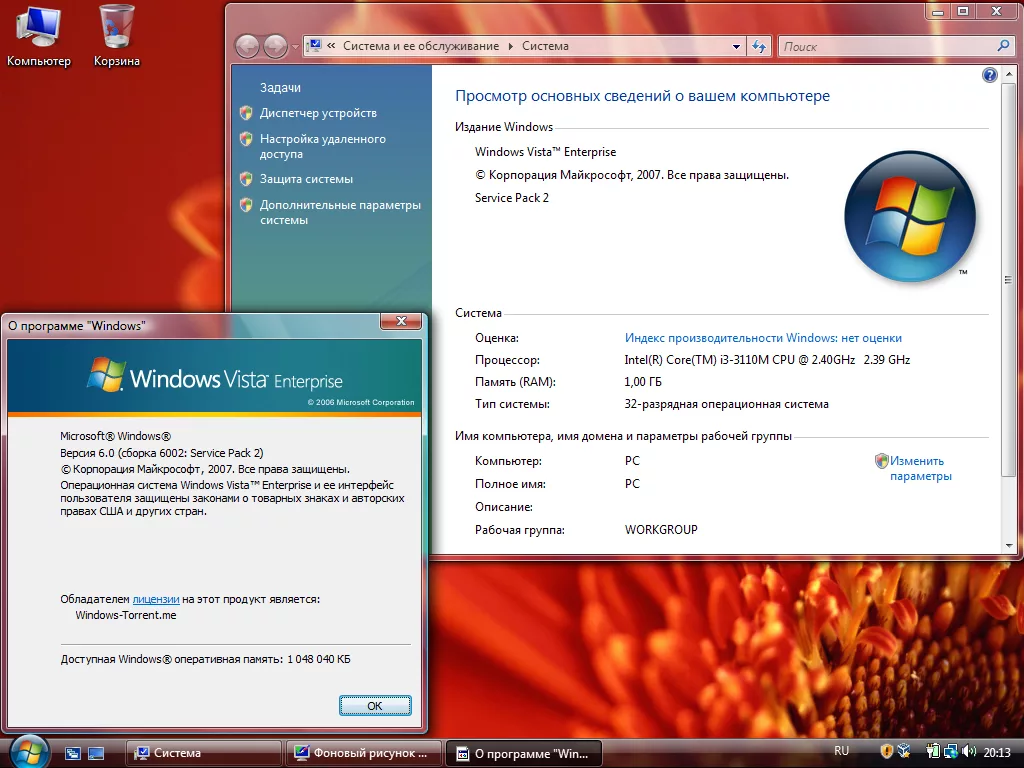
Task: Switch to 'О программе Win...' taskbar button
Action: pos(523,753)
